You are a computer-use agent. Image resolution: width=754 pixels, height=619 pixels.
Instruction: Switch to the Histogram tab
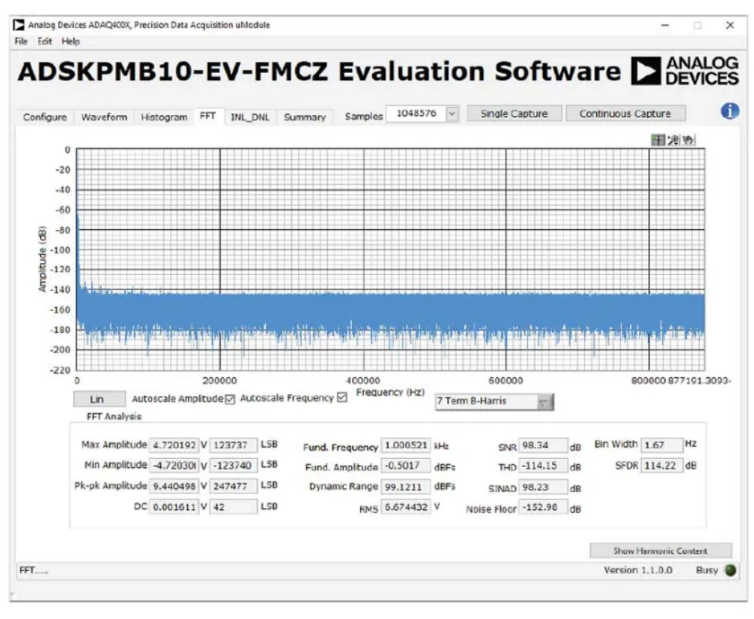coord(164,117)
